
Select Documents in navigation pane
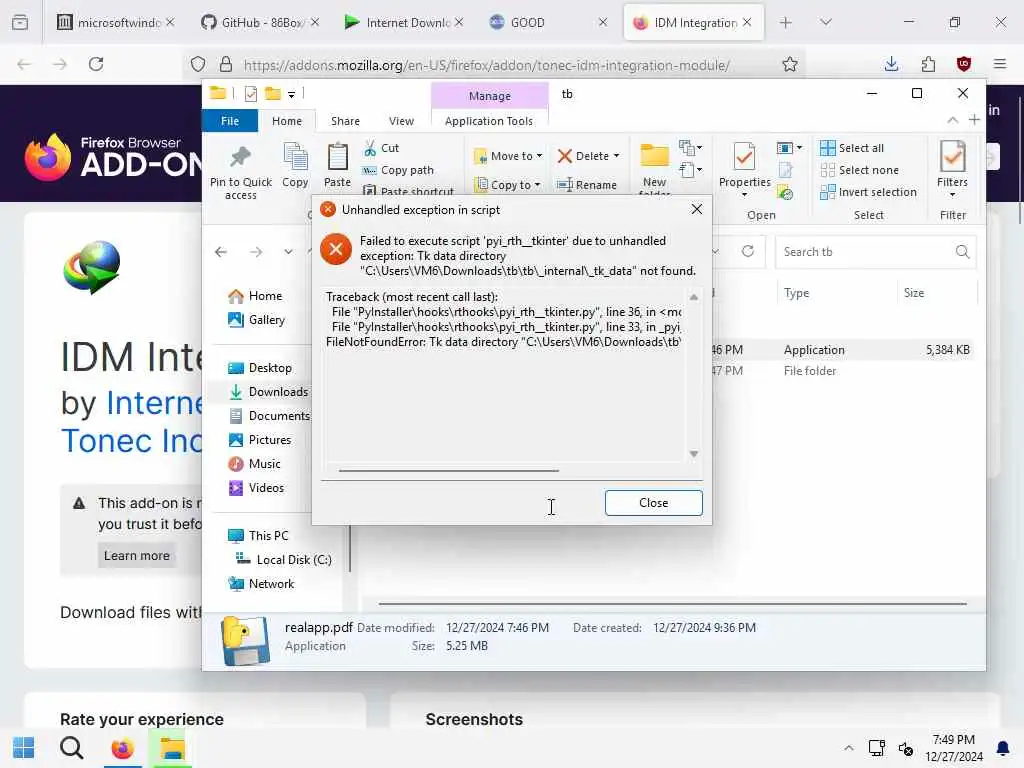(x=269, y=416)
